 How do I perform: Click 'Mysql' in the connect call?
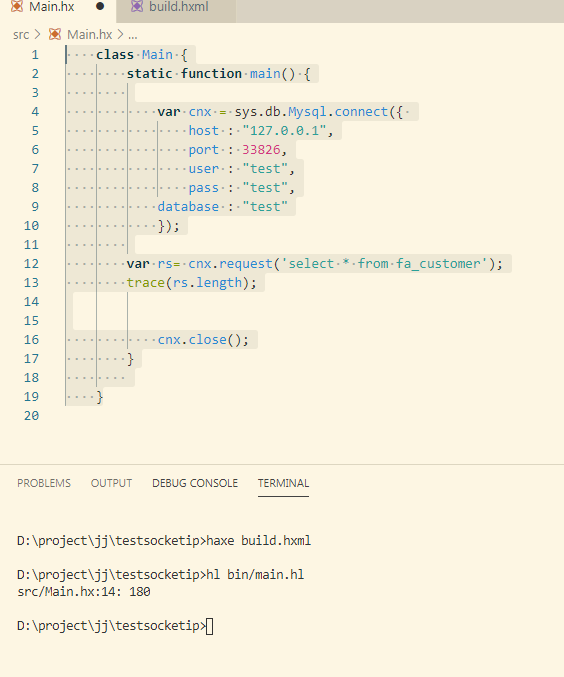click(x=307, y=112)
